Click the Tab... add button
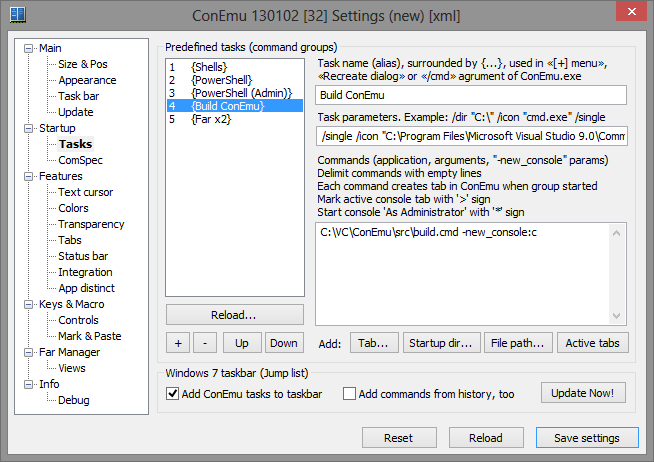The height and width of the screenshot is (462, 654). click(x=374, y=343)
